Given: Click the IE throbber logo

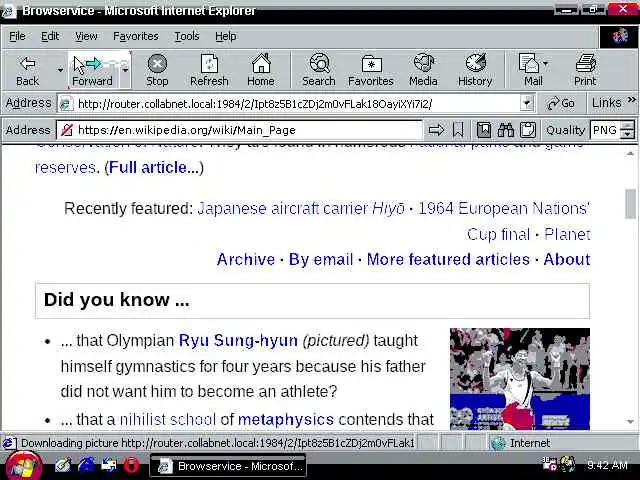Looking at the screenshot, I should (620, 37).
